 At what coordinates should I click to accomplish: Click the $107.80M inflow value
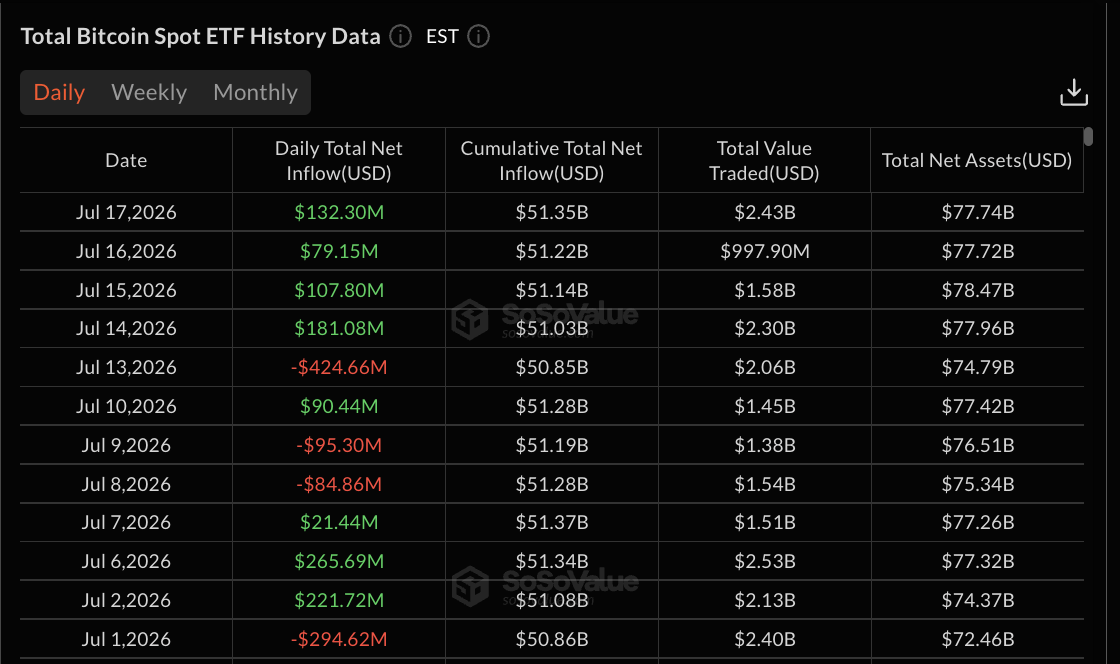pos(339,290)
